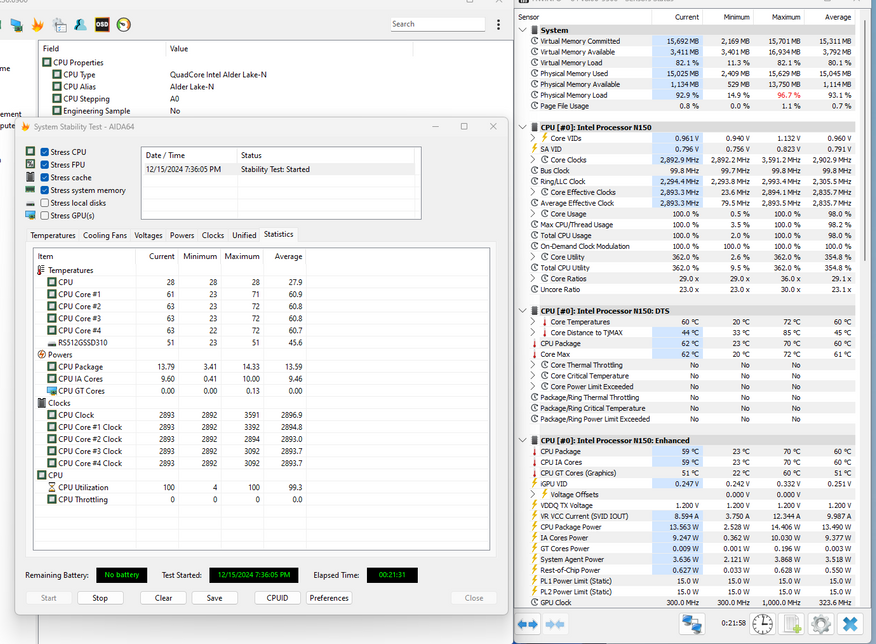
Task: Click the HWiNFO network computers icon
Action: (x=691, y=623)
